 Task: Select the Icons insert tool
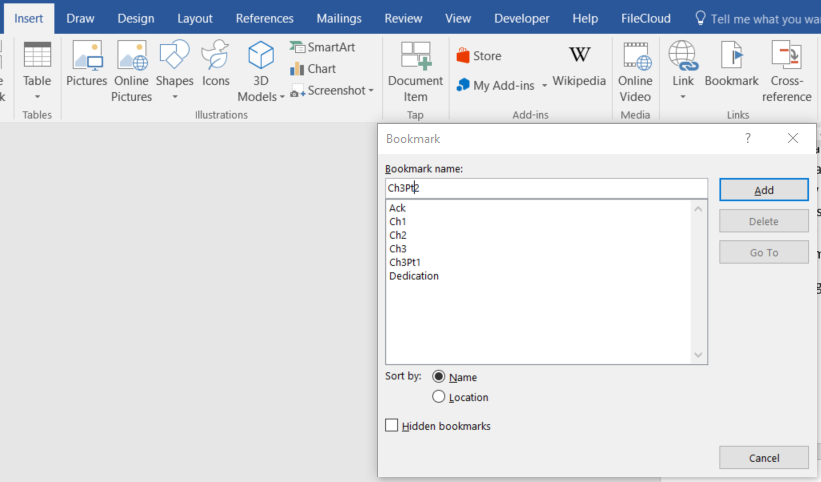(215, 58)
